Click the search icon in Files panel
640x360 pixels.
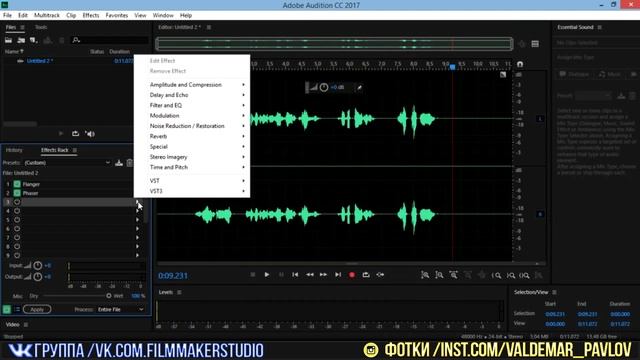pos(76,40)
